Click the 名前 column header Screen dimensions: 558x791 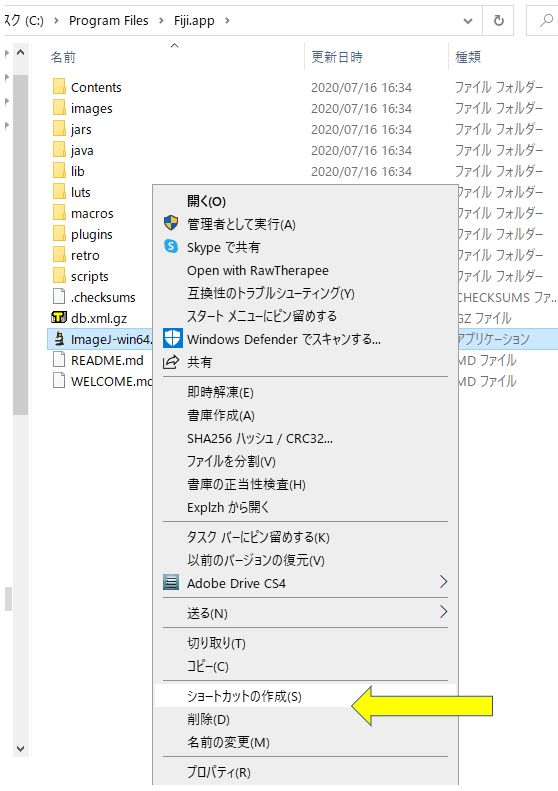(x=63, y=57)
